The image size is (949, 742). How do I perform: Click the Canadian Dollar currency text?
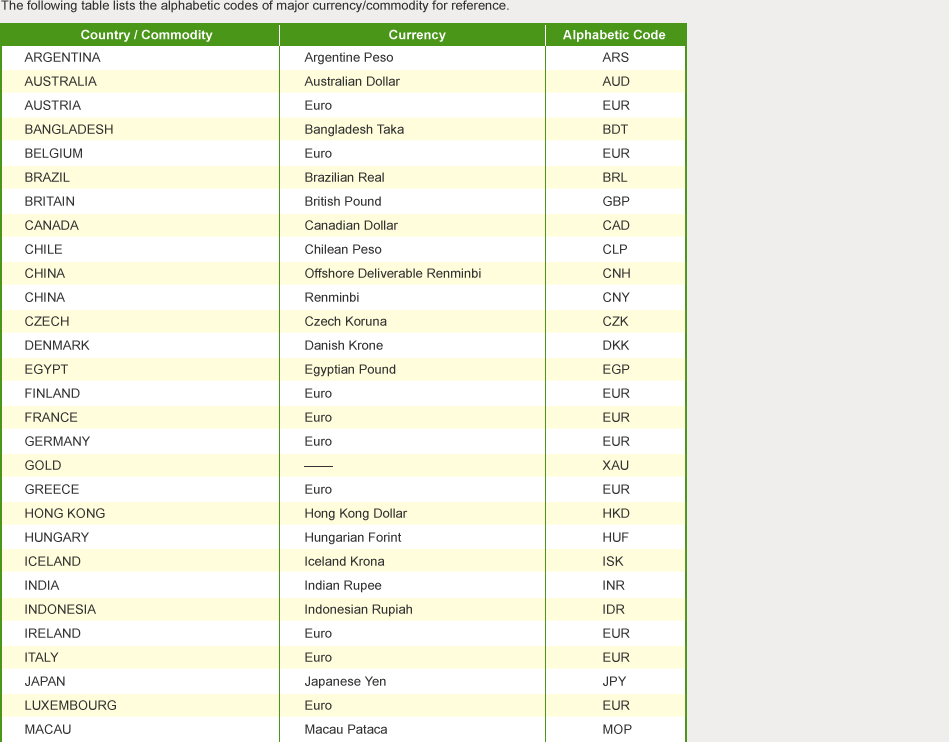tap(351, 226)
